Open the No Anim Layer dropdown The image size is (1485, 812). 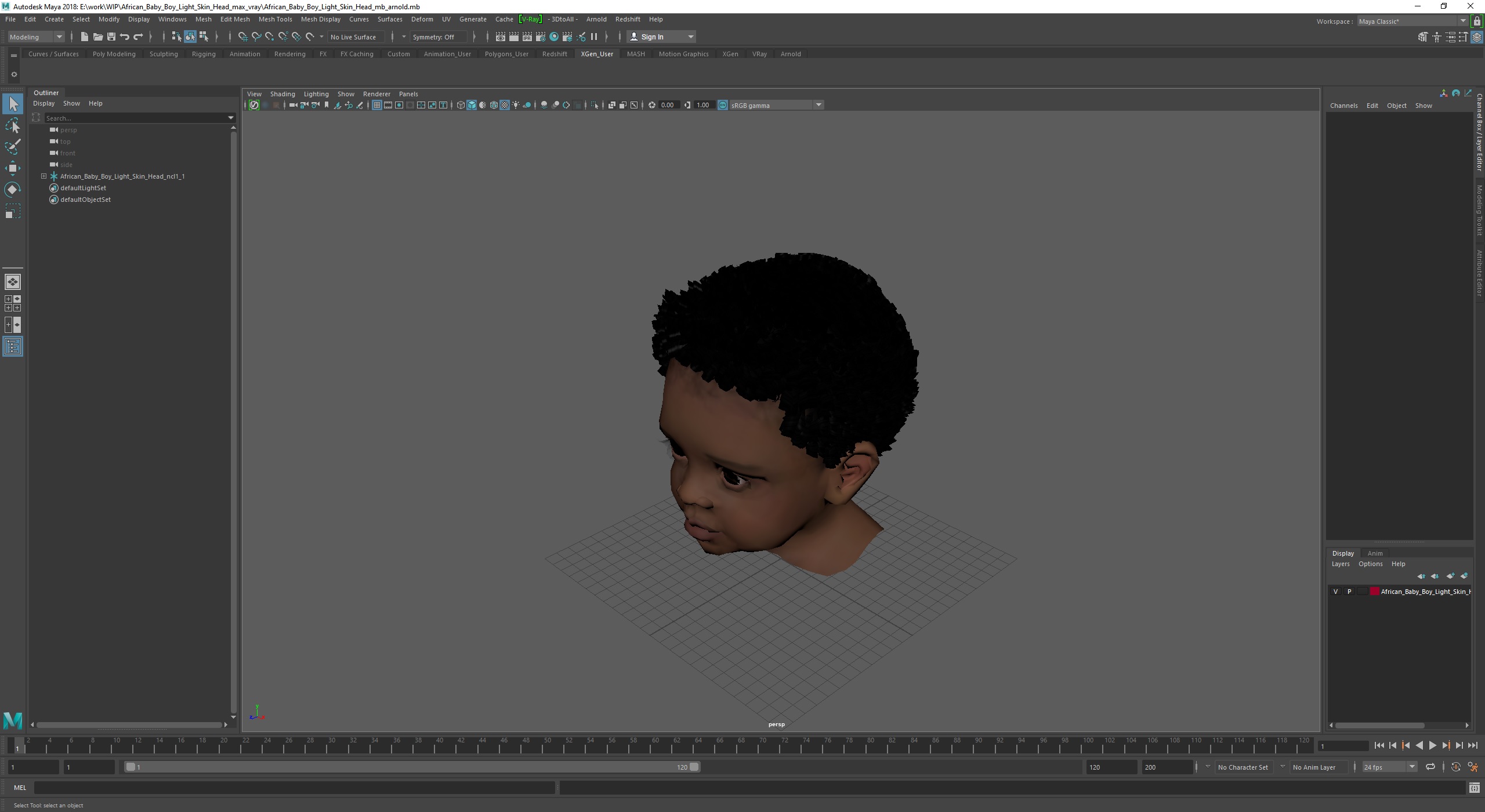click(1320, 767)
